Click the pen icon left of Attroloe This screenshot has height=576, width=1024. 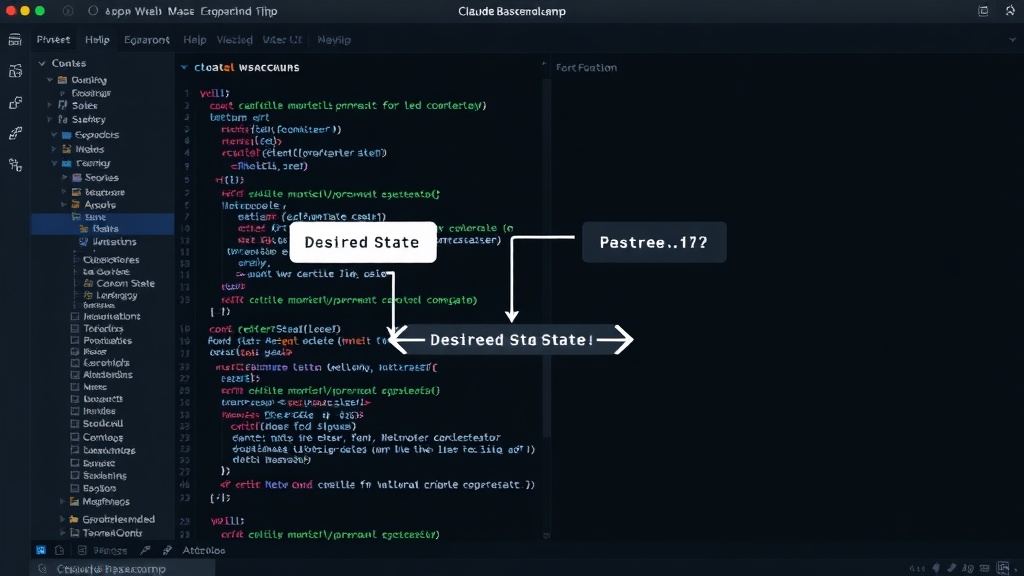click(167, 551)
